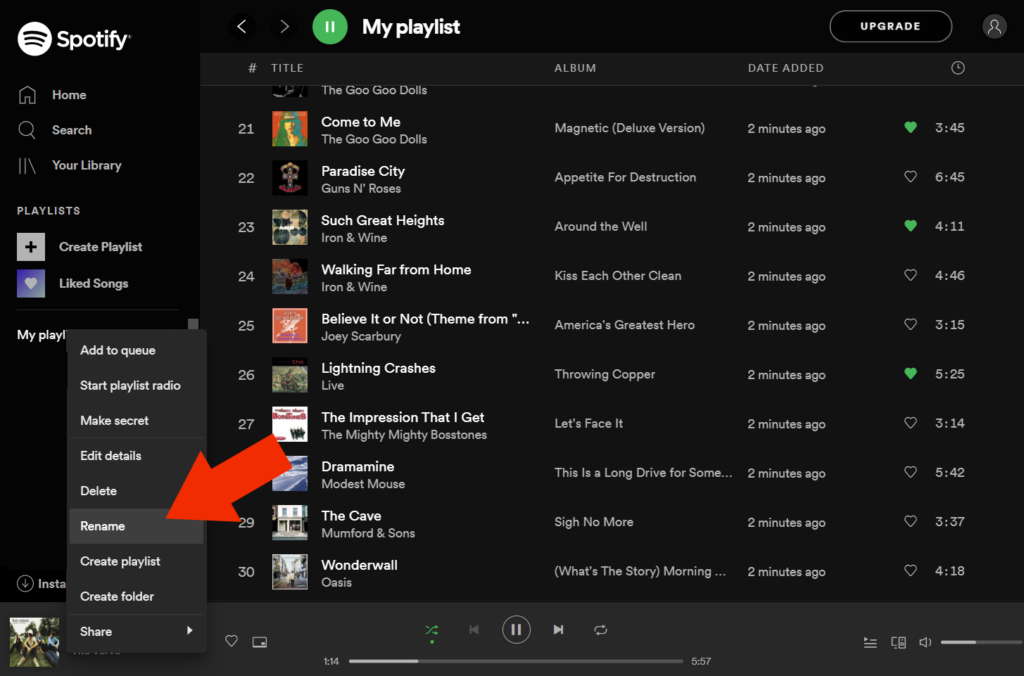Click the Install App download icon
The height and width of the screenshot is (676, 1024).
pyautogui.click(x=25, y=583)
